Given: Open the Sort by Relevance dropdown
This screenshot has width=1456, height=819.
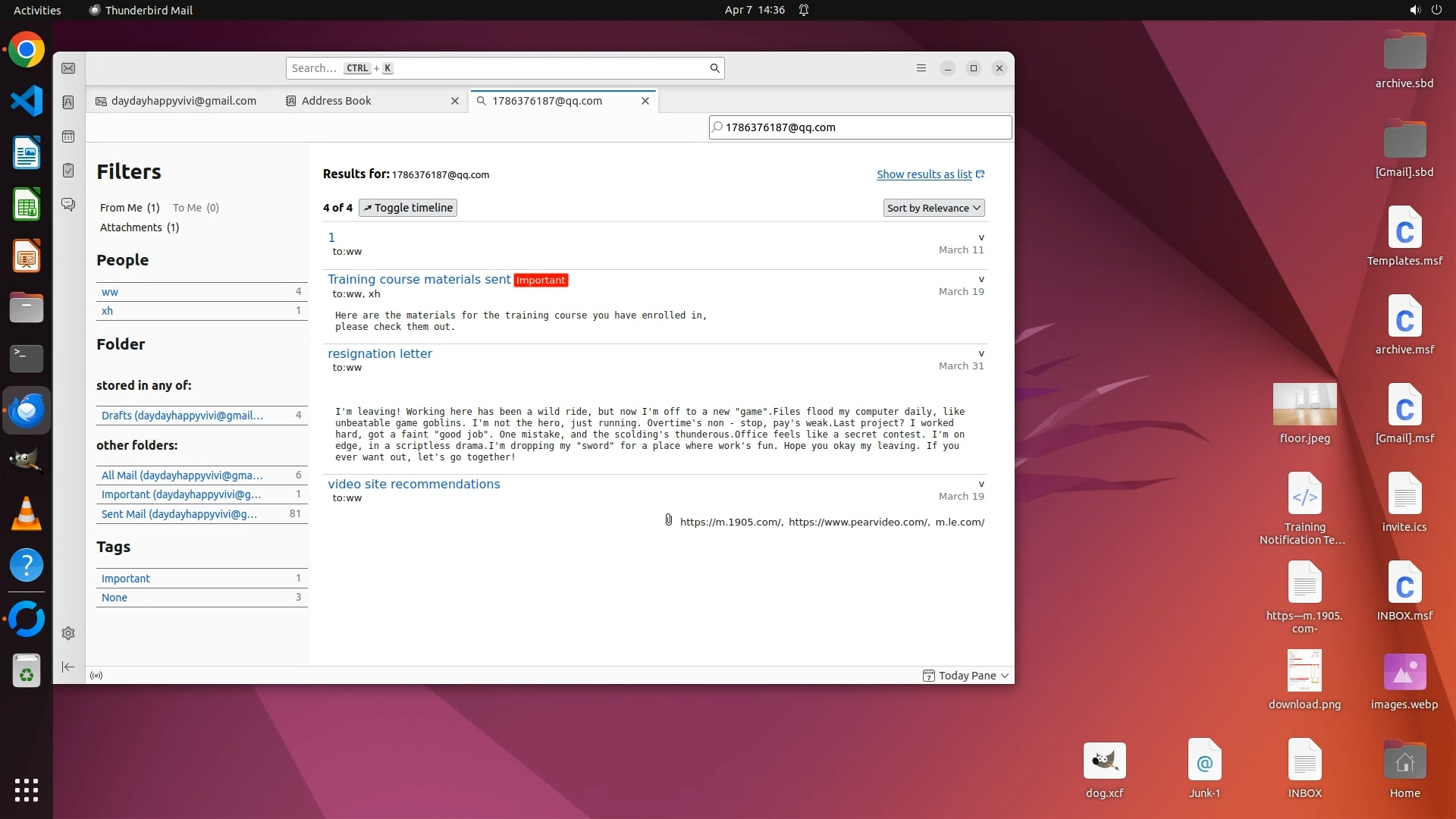Looking at the screenshot, I should click(934, 208).
